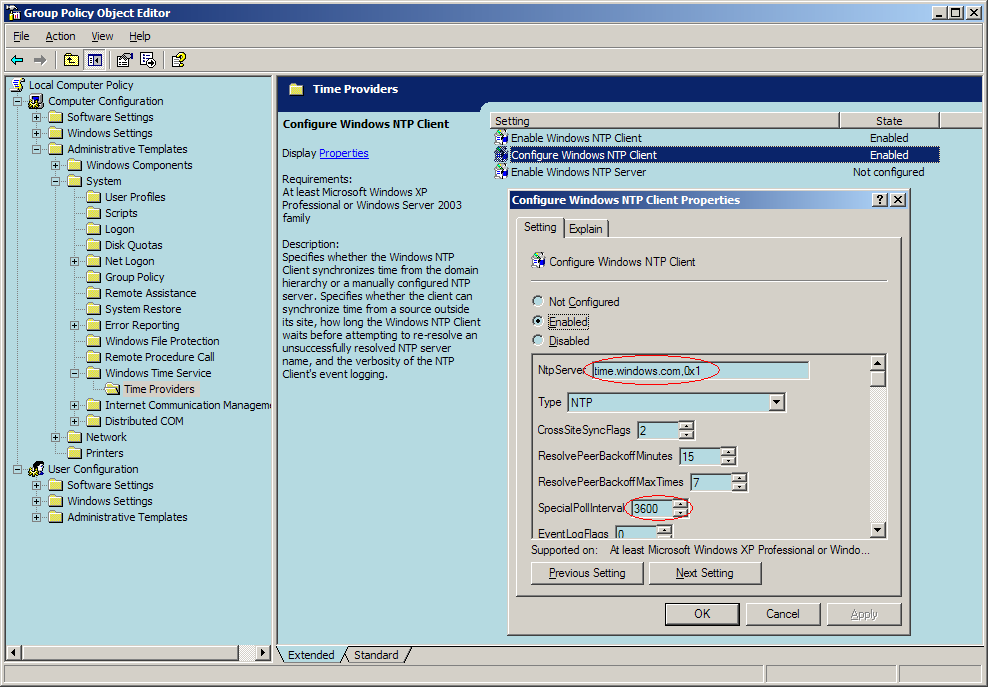
Task: Select the Not Configured radio button
Action: pyautogui.click(x=538, y=301)
